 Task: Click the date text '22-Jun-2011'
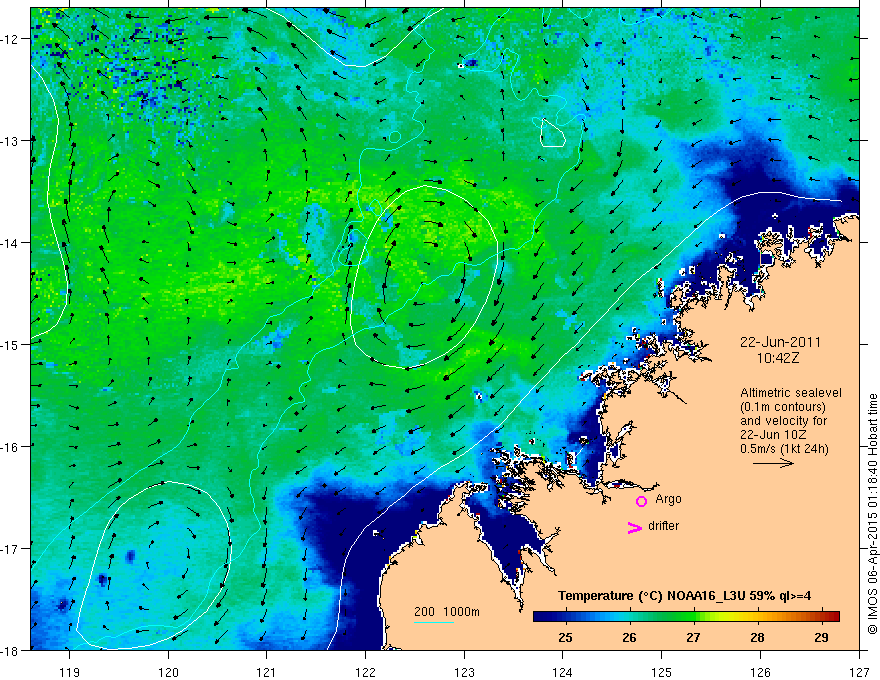(780, 342)
